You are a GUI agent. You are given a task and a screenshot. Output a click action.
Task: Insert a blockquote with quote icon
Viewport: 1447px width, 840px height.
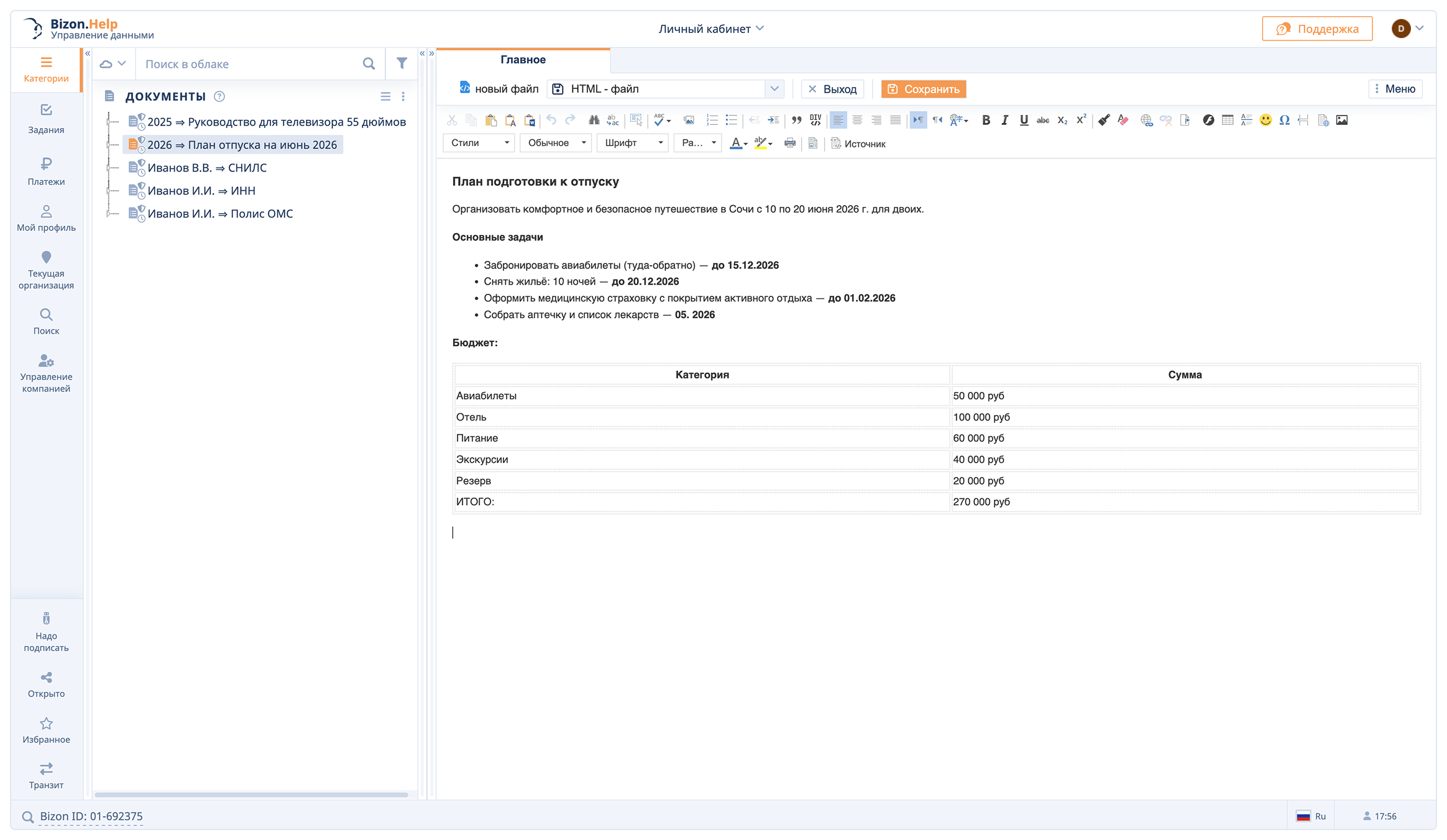(796, 121)
